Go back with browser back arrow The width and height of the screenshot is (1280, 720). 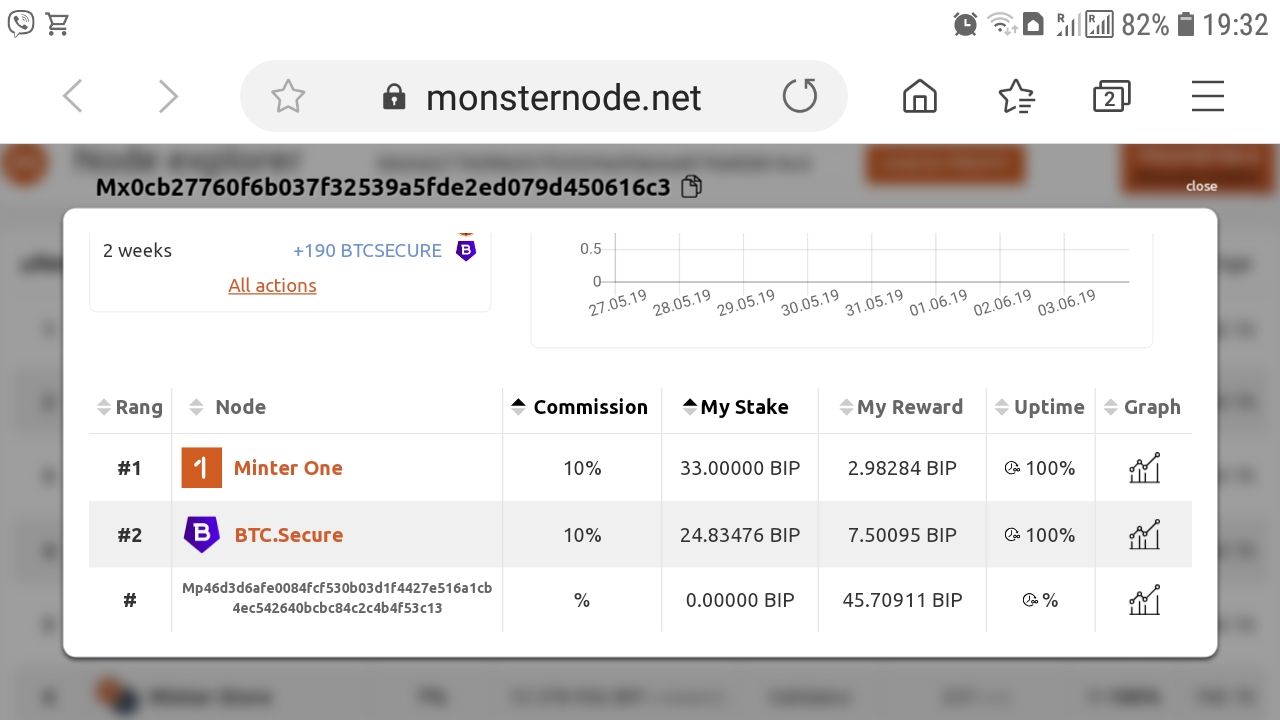tap(72, 97)
